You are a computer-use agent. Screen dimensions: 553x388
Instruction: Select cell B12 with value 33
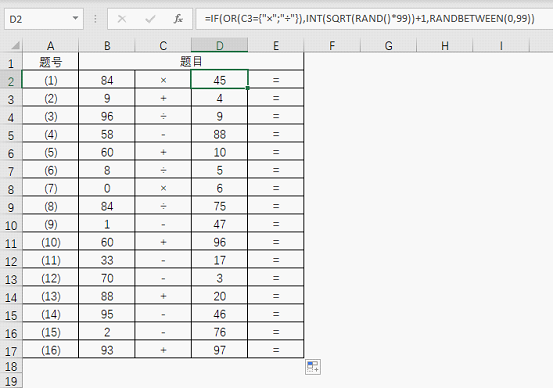pos(107,260)
